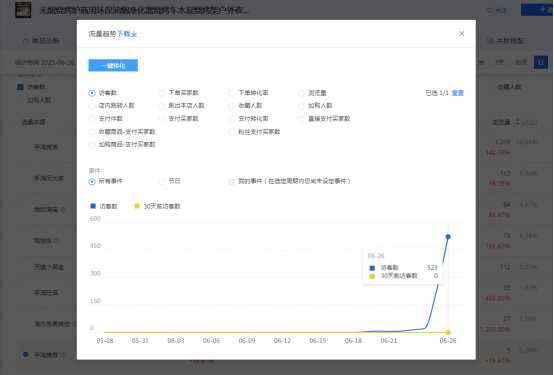554x375 pixels.
Task: Select the 支付件数 radio option
Action: coord(92,119)
